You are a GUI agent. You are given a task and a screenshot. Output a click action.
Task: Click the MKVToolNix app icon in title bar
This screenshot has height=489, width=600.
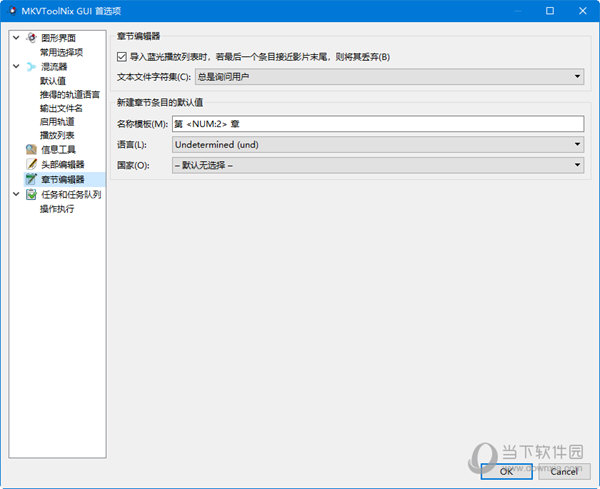coord(13,11)
